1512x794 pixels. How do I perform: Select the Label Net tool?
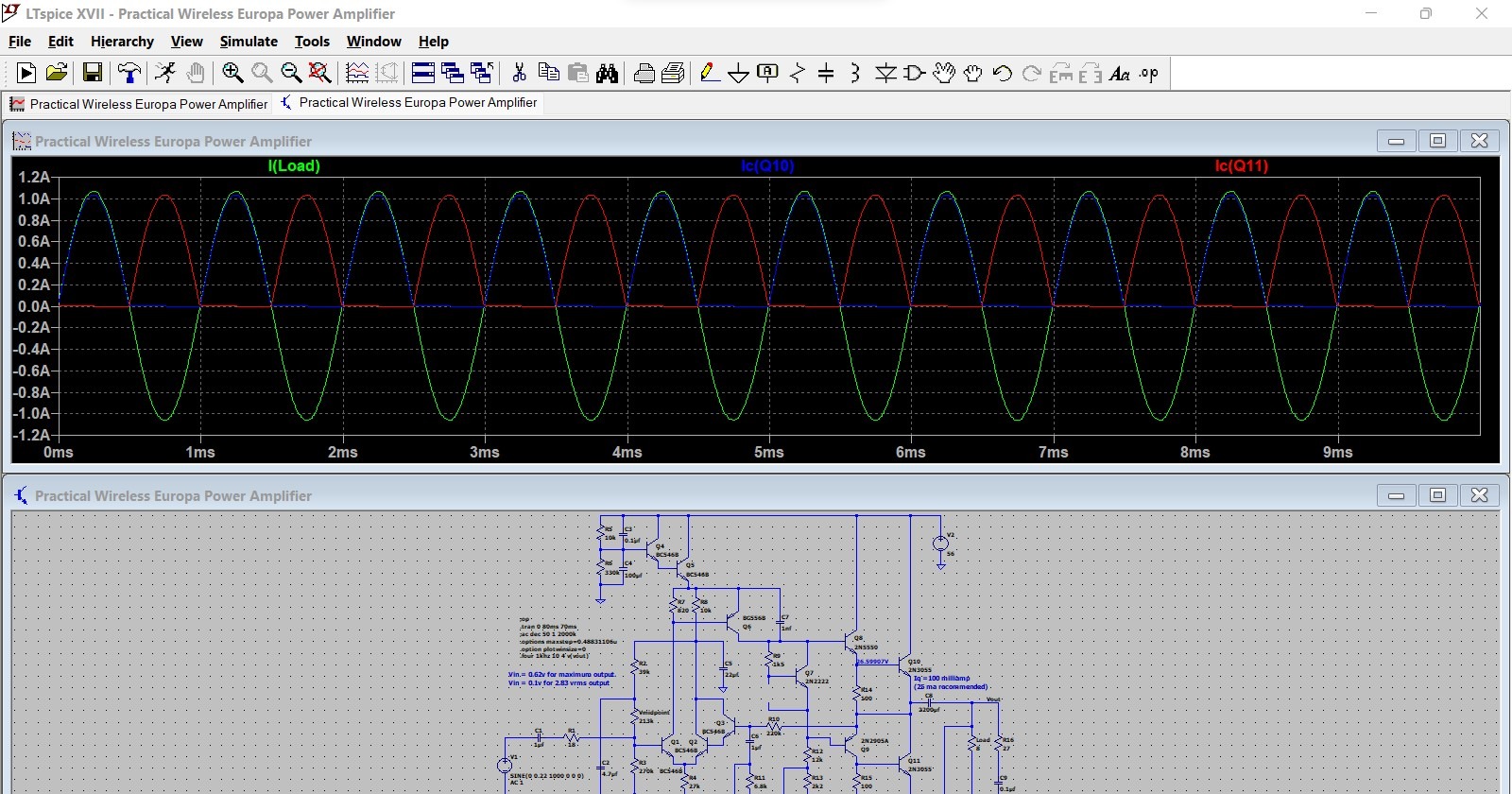click(768, 73)
